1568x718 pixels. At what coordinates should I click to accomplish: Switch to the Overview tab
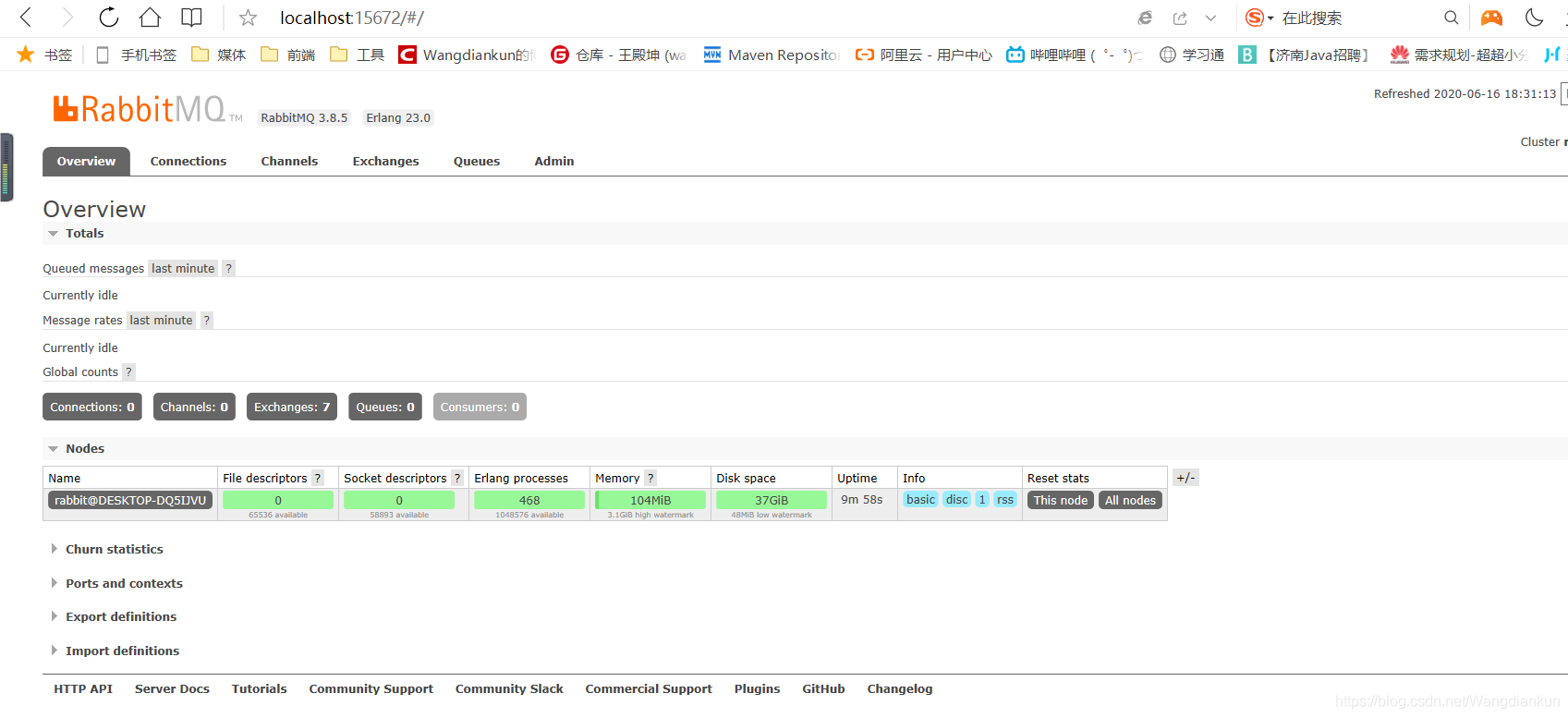[x=86, y=161]
